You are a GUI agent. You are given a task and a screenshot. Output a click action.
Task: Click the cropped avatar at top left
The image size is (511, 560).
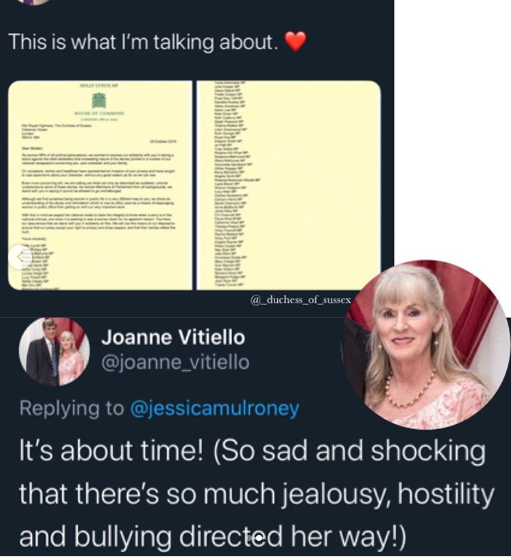tap(37, 2)
